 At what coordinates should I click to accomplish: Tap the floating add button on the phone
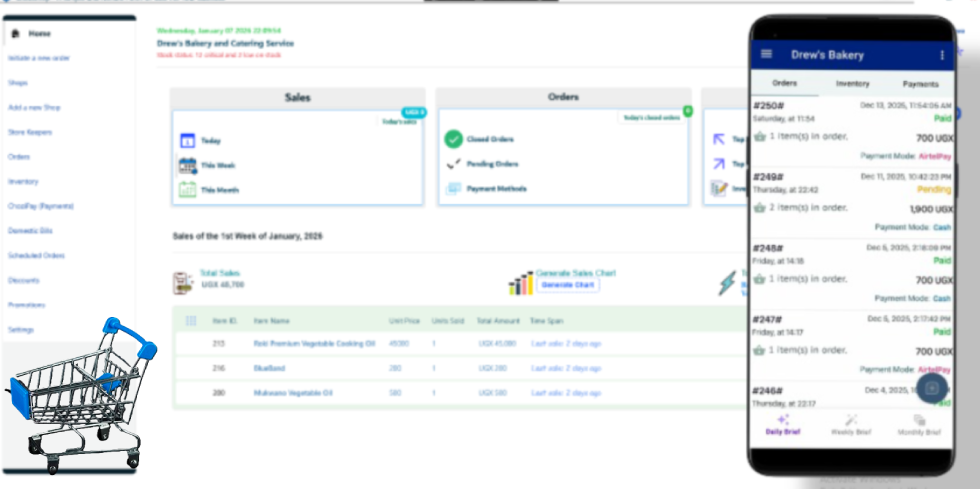coord(932,388)
